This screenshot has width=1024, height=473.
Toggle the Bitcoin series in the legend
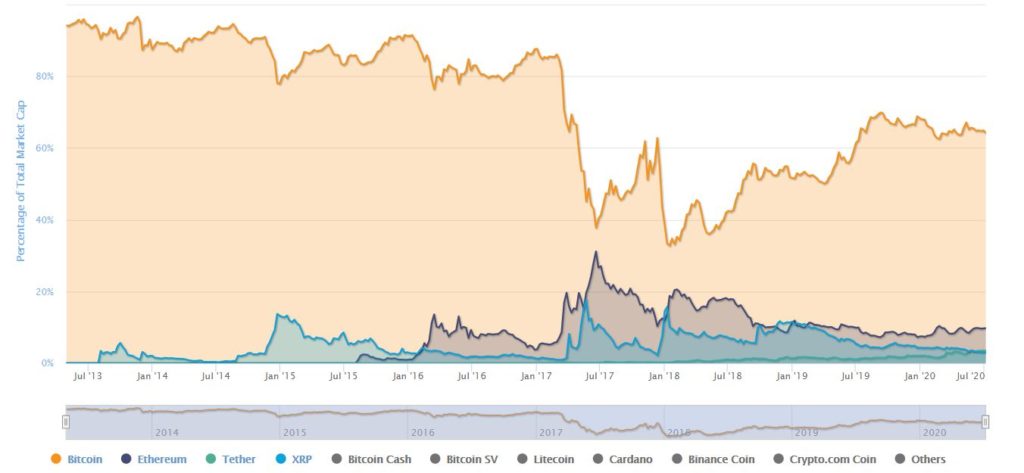coord(85,459)
